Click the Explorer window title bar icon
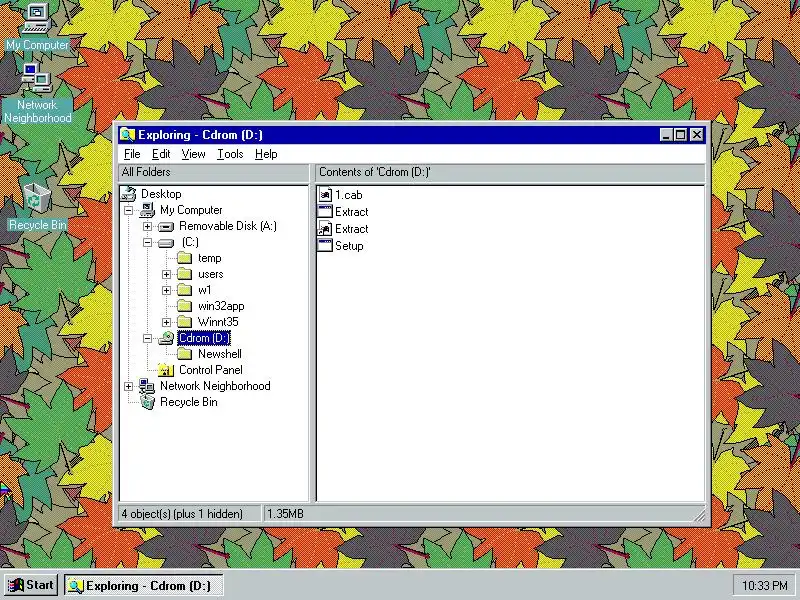This screenshot has width=800, height=600. tap(127, 135)
